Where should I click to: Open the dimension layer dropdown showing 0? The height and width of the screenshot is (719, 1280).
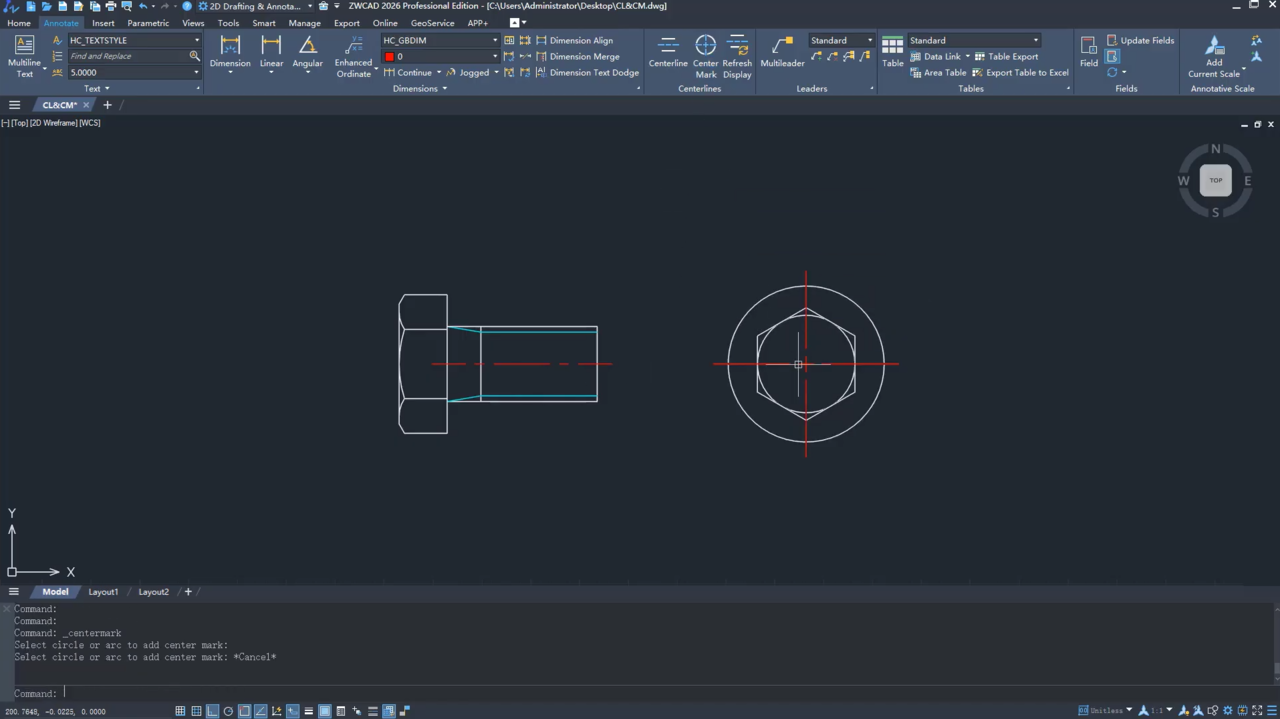click(x=494, y=57)
